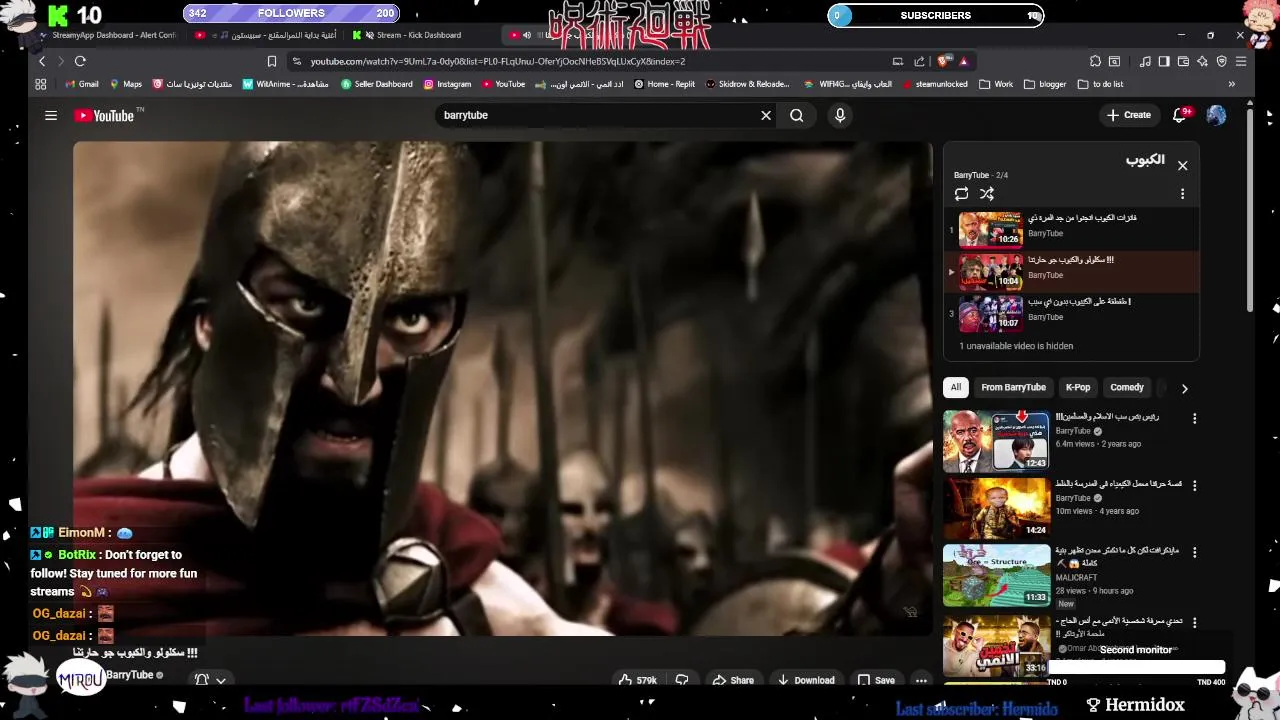The width and height of the screenshot is (1280, 720).
Task: Reload the current page
Action: (80, 61)
